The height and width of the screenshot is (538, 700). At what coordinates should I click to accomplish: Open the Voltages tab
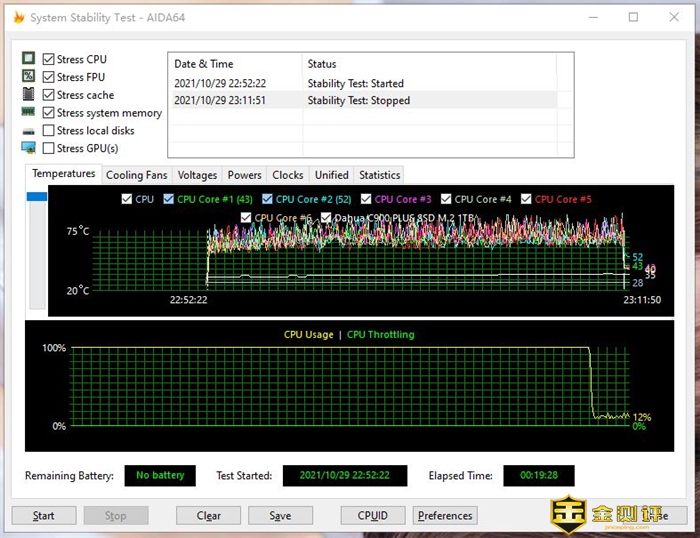[x=197, y=175]
